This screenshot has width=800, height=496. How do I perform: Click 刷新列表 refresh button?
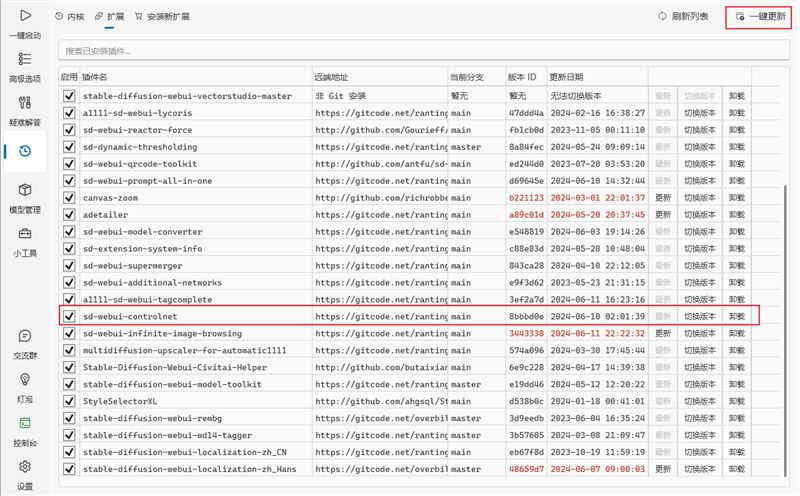click(x=683, y=16)
